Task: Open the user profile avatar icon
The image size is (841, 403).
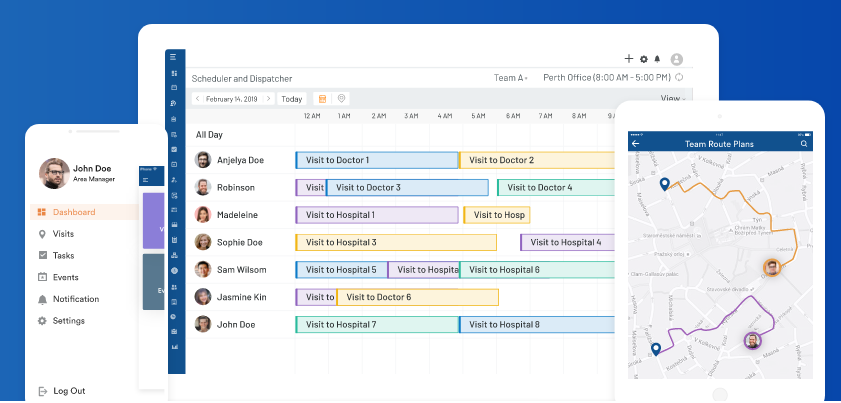Action: (x=677, y=59)
